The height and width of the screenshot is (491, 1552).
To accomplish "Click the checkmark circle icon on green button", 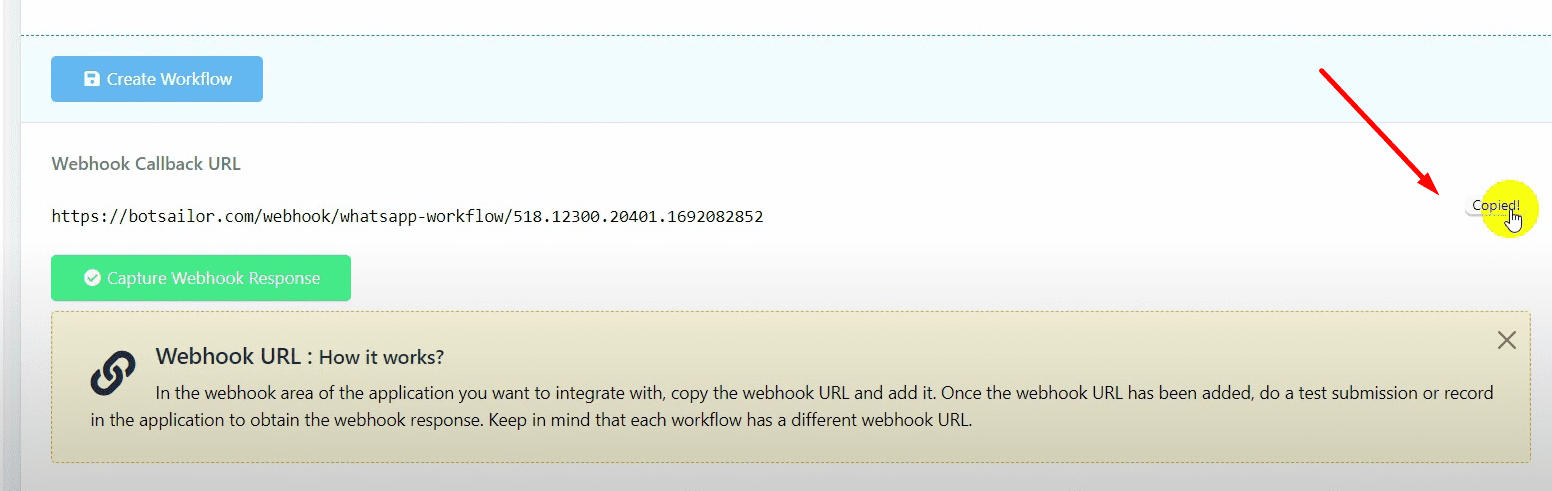I will tap(92, 278).
